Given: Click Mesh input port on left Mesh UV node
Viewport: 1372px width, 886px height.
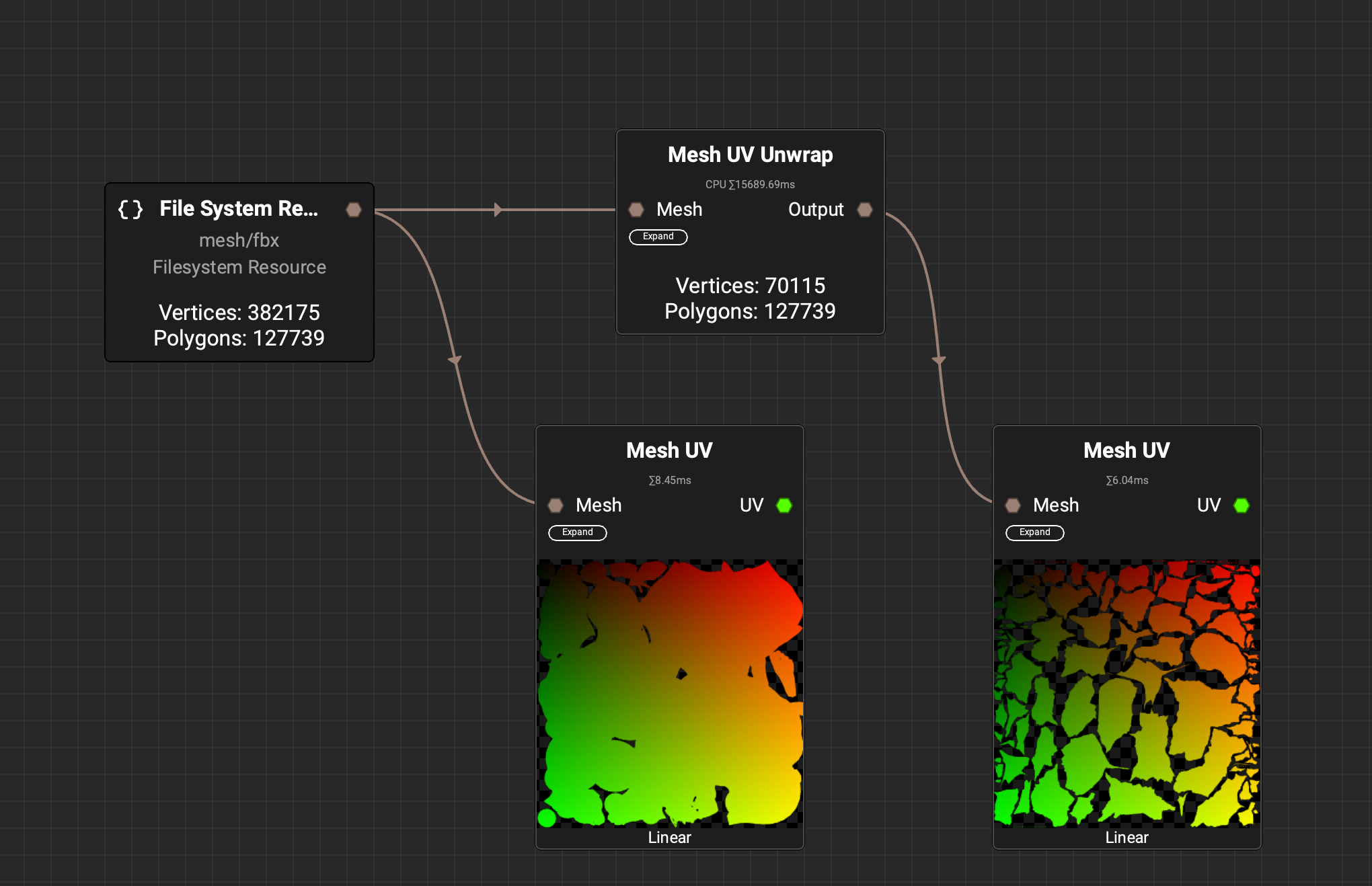Looking at the screenshot, I should (x=556, y=506).
